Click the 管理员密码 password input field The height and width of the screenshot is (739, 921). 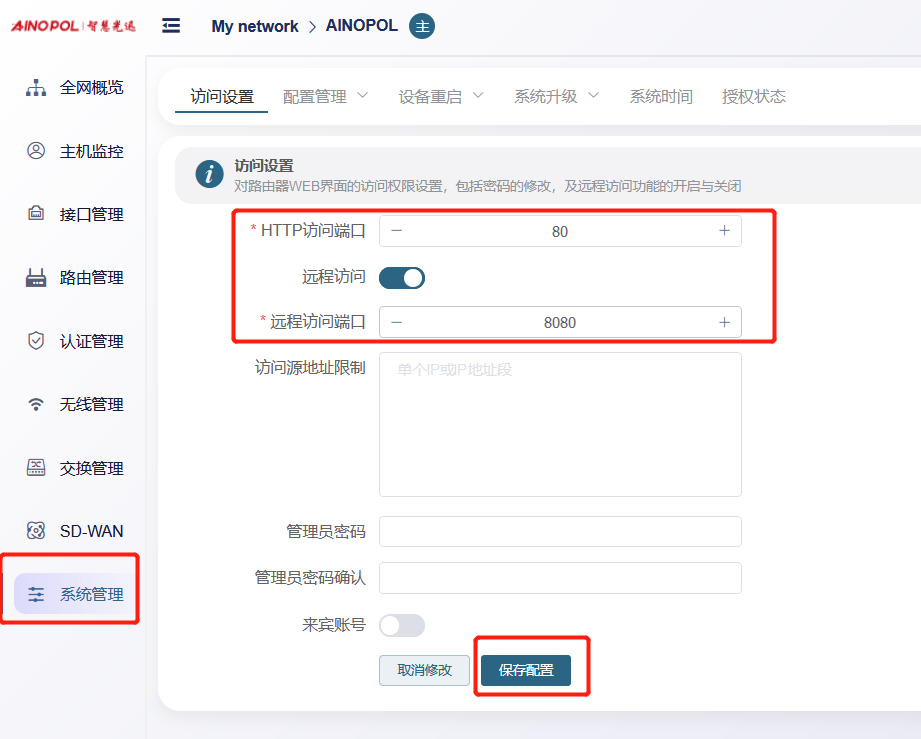coord(560,532)
